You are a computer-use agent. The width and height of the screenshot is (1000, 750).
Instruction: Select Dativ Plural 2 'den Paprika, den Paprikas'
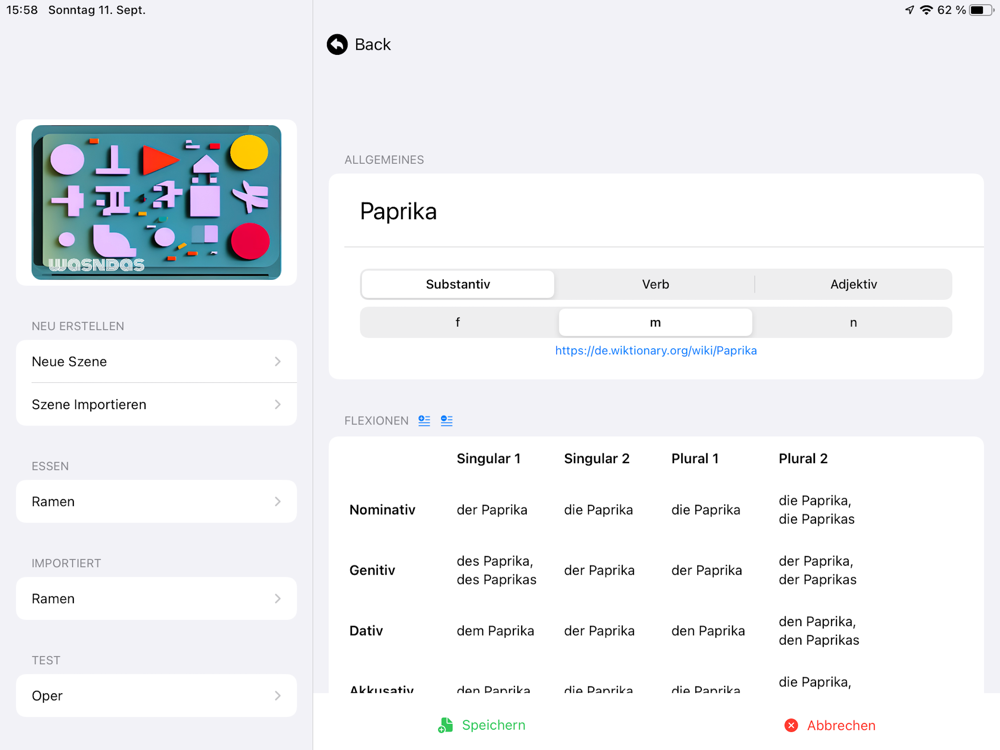(x=819, y=631)
